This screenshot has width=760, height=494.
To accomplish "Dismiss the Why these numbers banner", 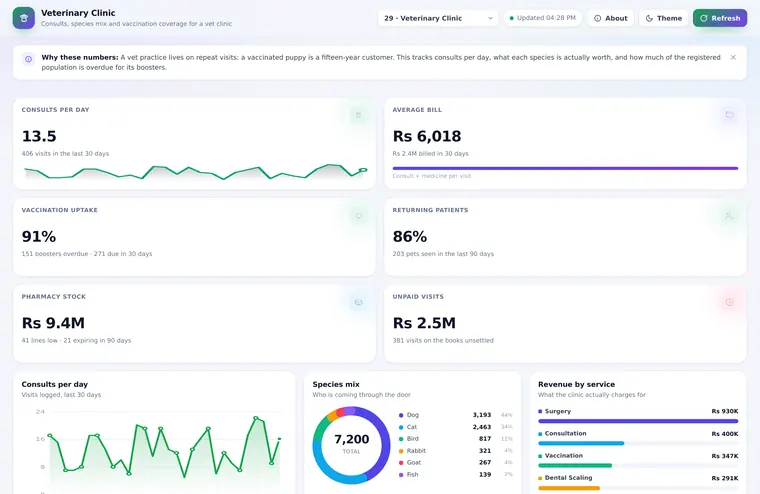I will point(733,57).
